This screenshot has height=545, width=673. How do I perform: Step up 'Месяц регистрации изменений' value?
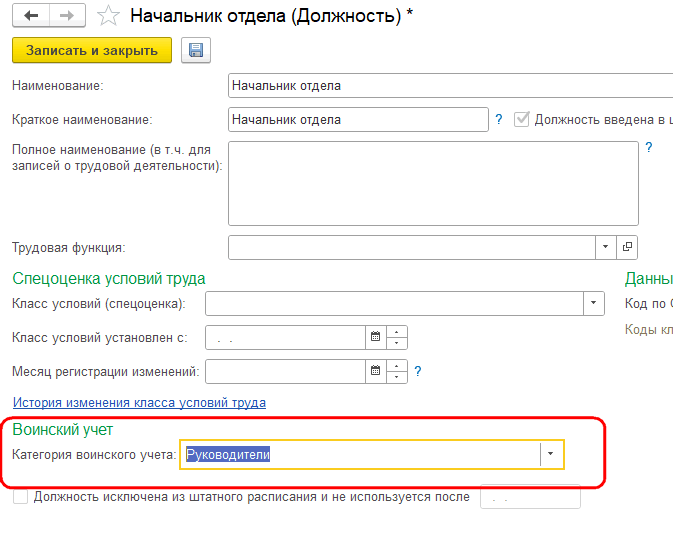397,366
